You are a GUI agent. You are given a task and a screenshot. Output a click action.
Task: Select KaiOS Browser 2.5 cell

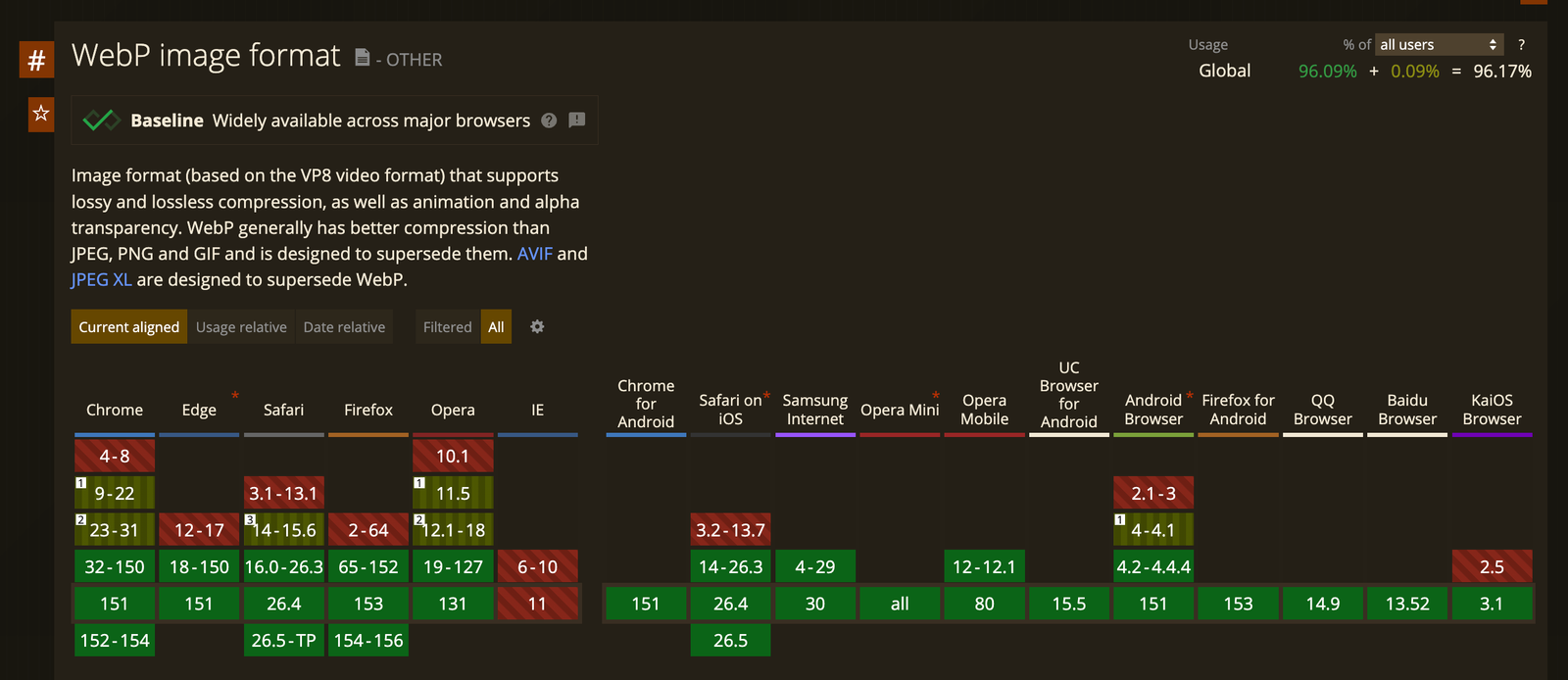[x=1492, y=566]
